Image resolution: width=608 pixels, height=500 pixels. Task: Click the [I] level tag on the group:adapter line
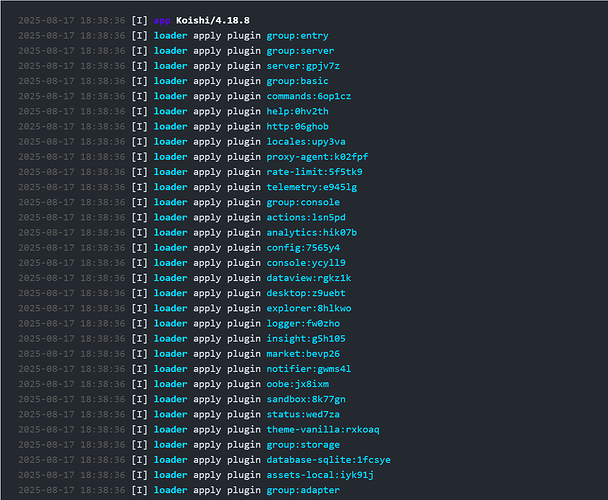click(x=139, y=490)
